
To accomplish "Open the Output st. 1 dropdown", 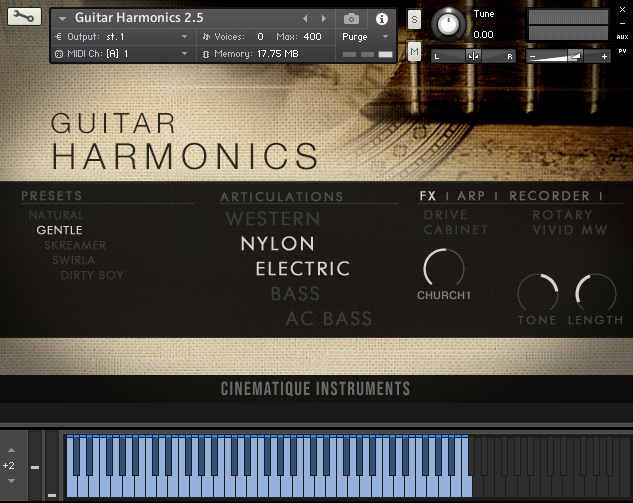I will (x=120, y=36).
